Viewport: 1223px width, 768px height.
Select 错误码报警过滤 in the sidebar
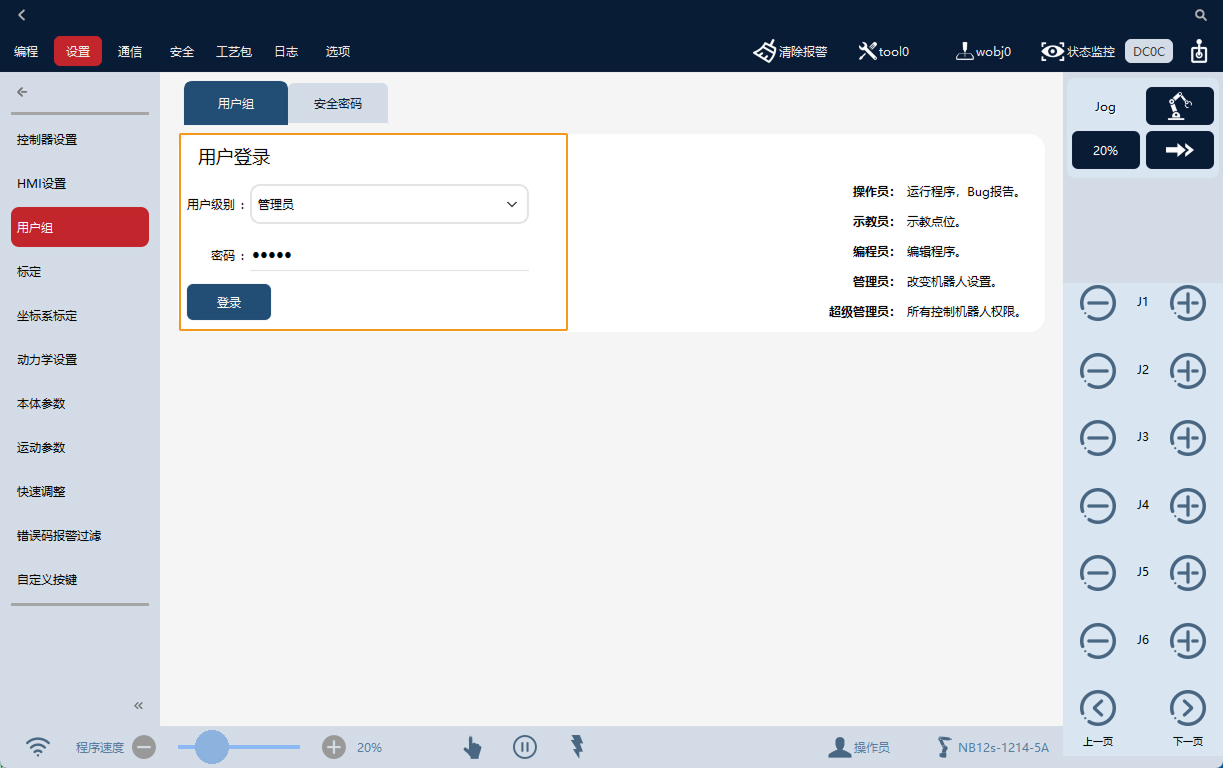[x=80, y=536]
